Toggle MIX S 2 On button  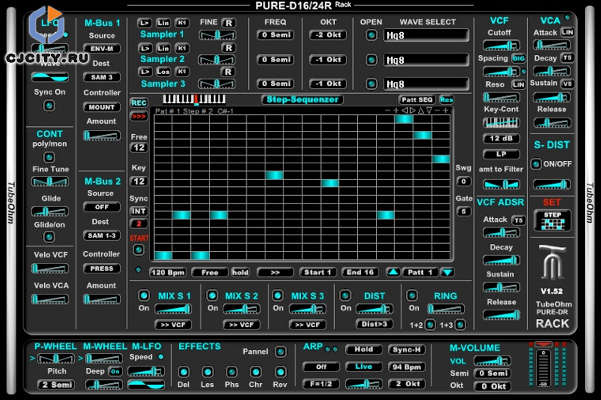pos(212,295)
